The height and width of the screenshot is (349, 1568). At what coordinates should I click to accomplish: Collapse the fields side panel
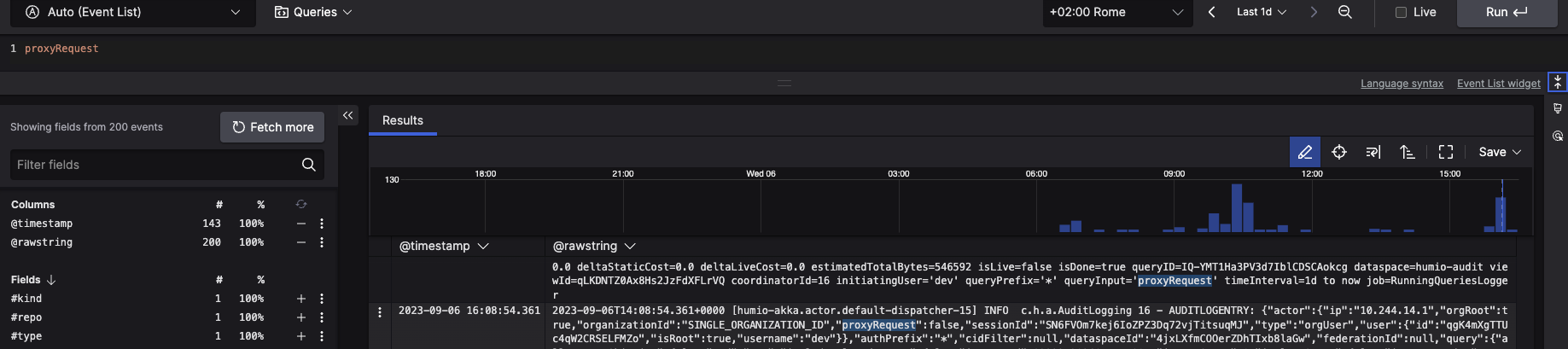point(347,115)
